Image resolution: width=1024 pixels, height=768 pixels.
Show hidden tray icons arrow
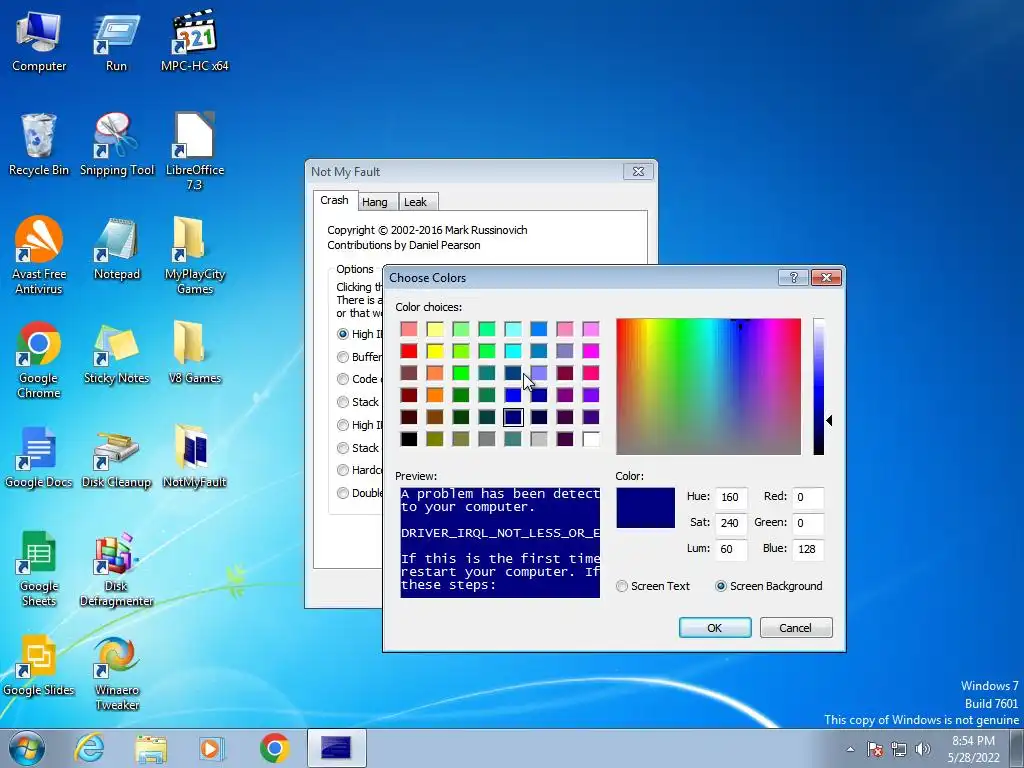coord(850,749)
